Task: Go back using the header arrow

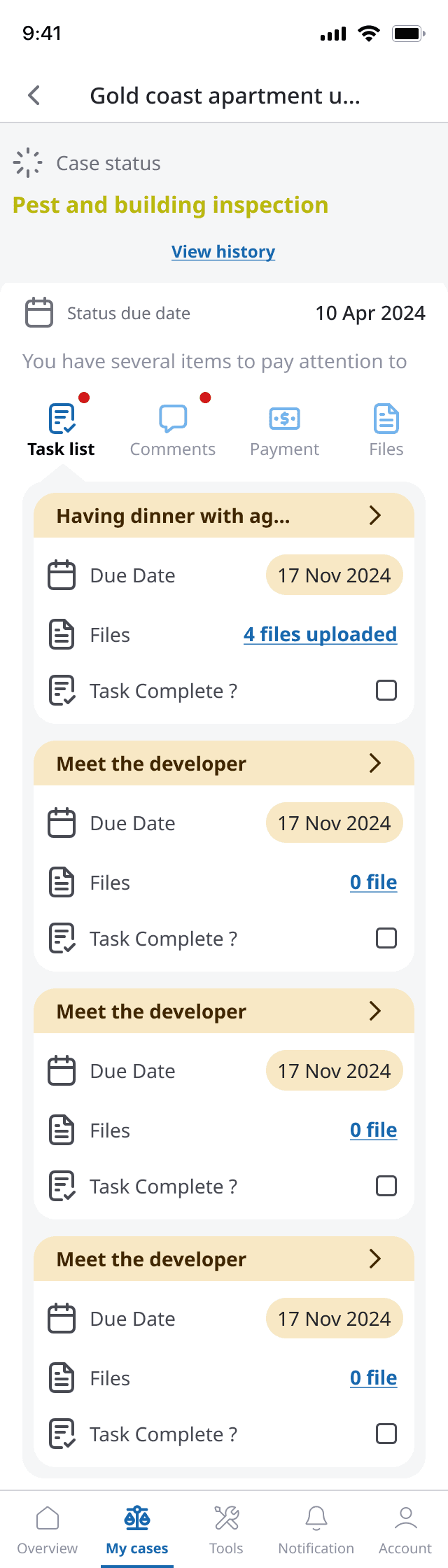Action: 34,95
